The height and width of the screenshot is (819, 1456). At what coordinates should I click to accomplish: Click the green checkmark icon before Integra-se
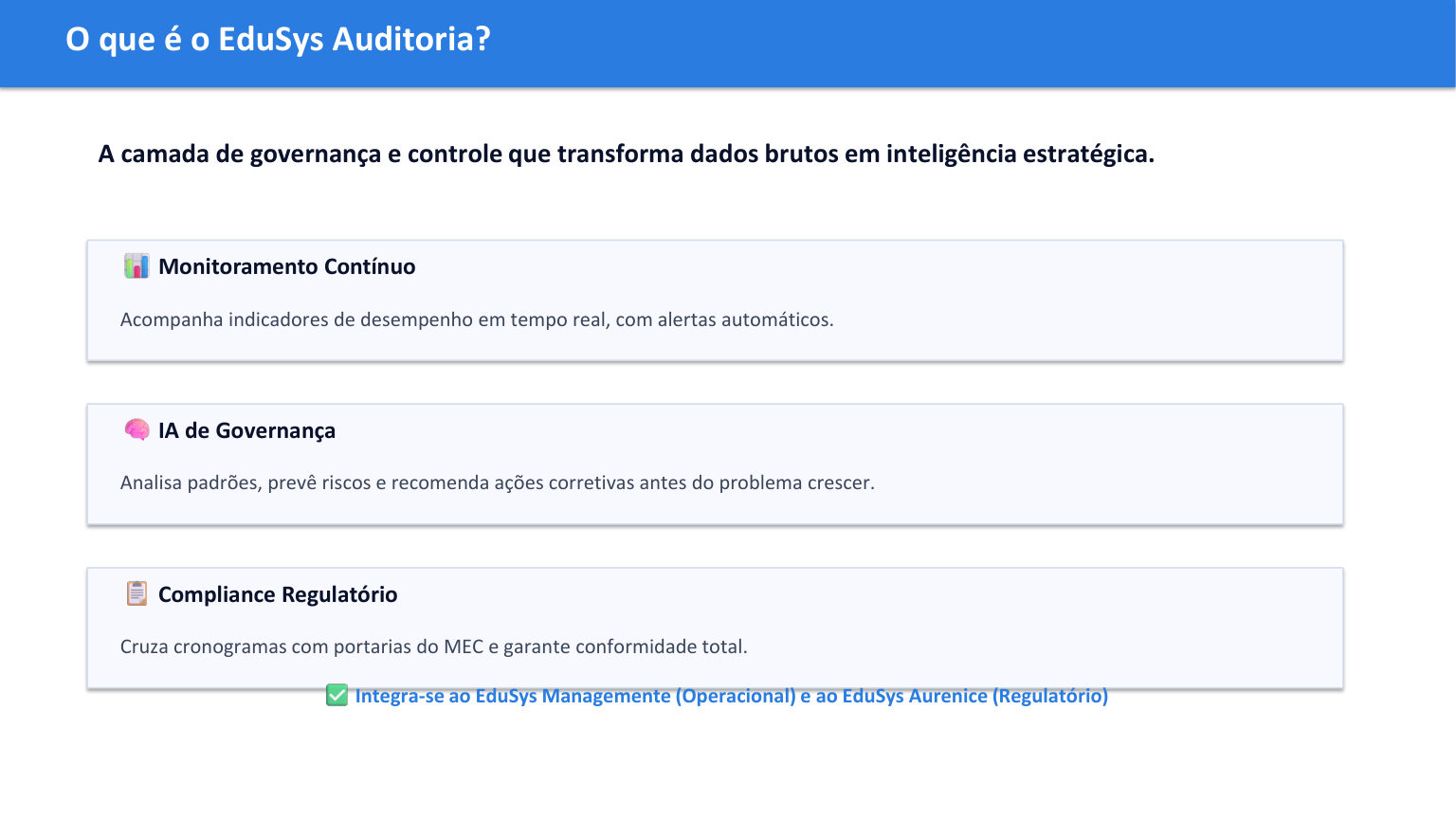pyautogui.click(x=337, y=696)
